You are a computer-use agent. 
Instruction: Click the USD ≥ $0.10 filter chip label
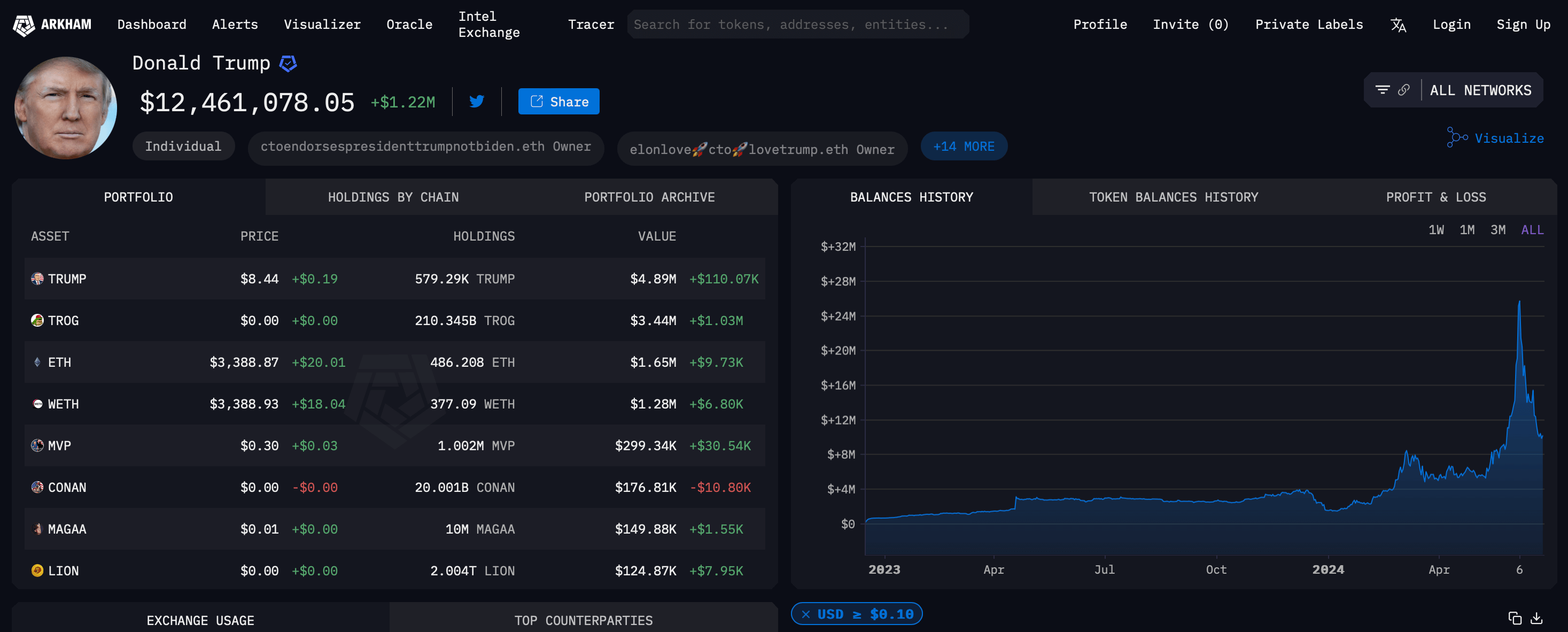(x=865, y=614)
